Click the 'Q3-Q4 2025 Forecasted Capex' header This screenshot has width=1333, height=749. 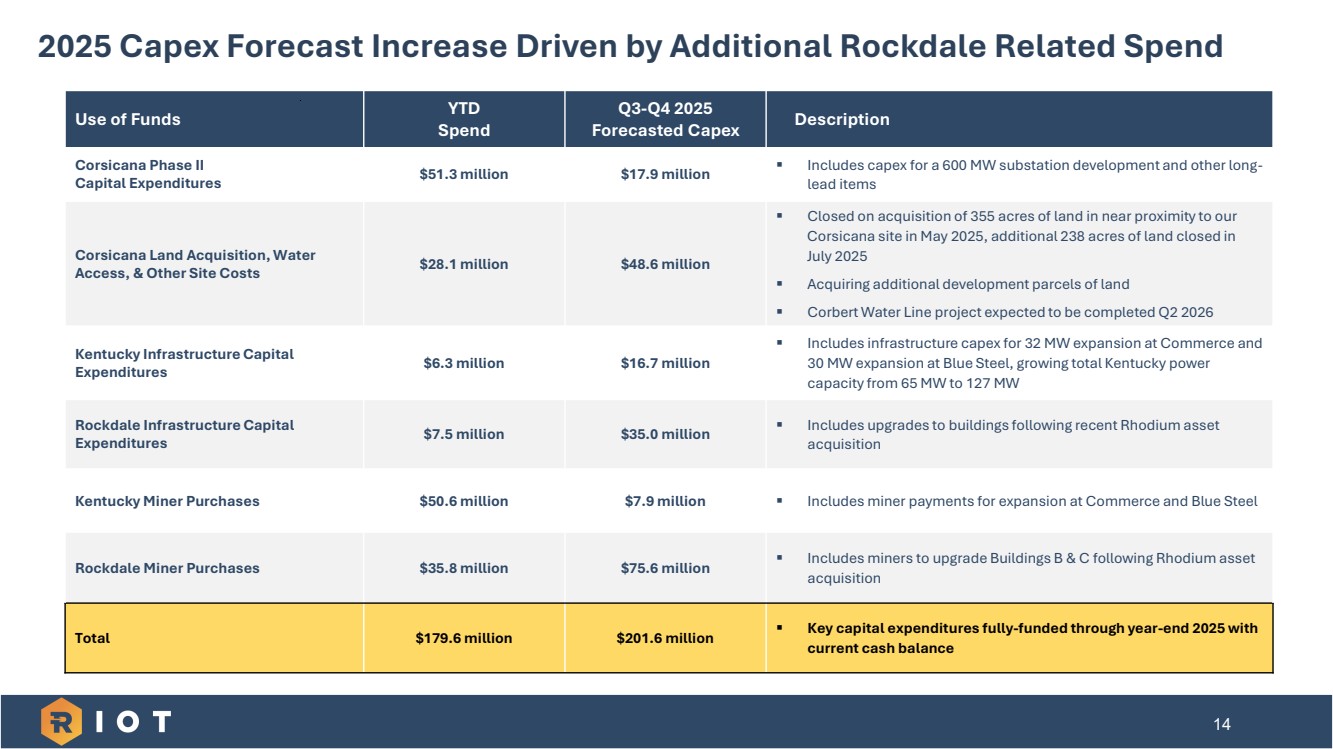665,119
